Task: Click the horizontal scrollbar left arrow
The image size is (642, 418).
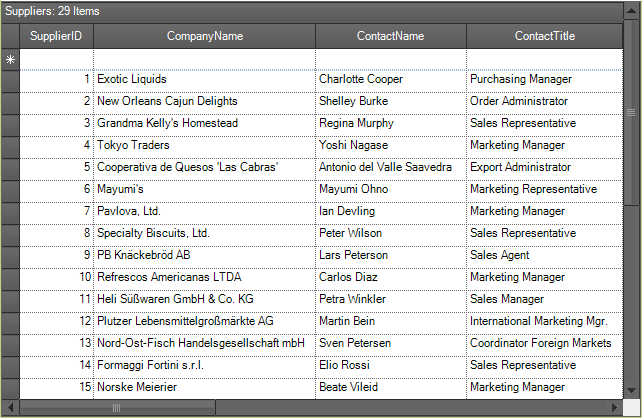Action: pyautogui.click(x=11, y=407)
